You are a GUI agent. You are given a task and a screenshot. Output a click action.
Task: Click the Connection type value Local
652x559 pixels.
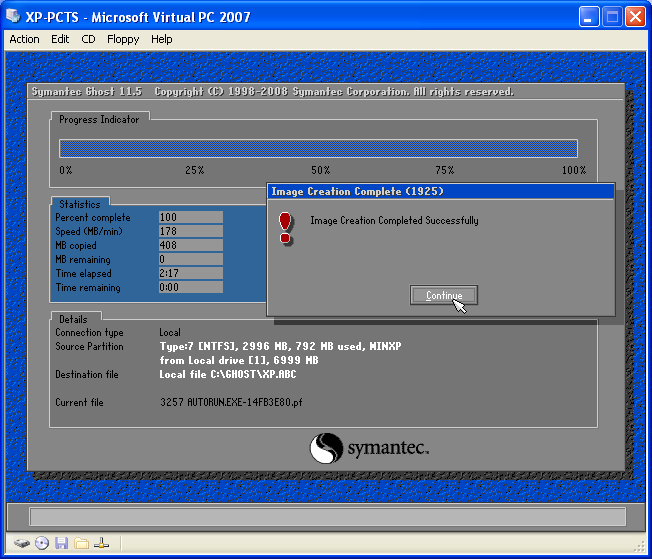170,332
